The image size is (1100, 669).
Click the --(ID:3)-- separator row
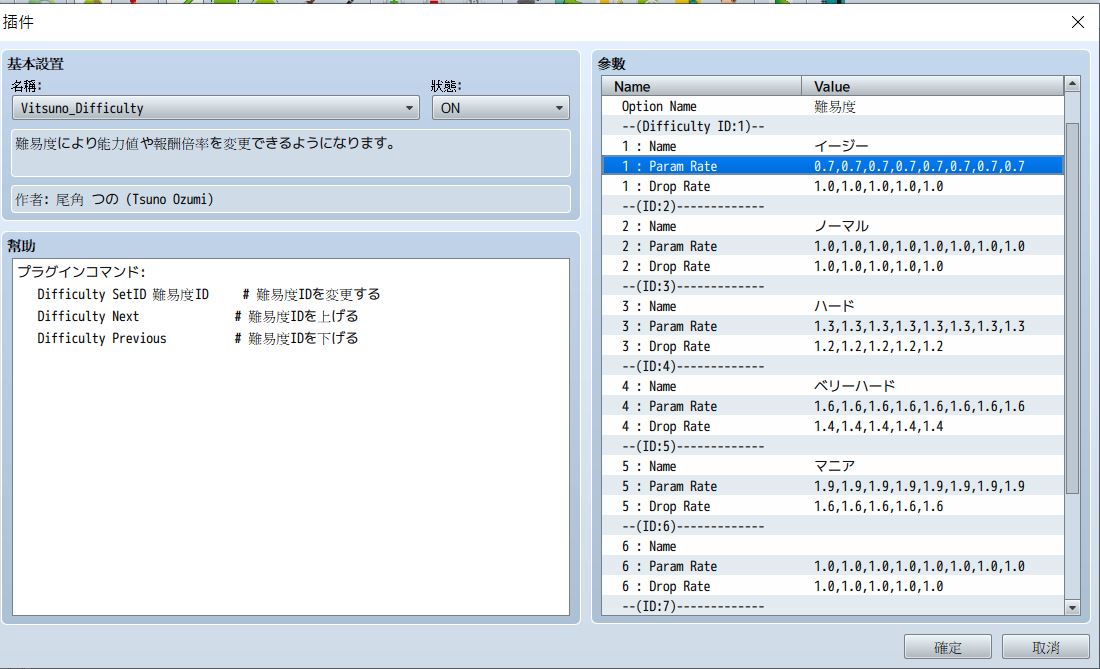pos(833,286)
